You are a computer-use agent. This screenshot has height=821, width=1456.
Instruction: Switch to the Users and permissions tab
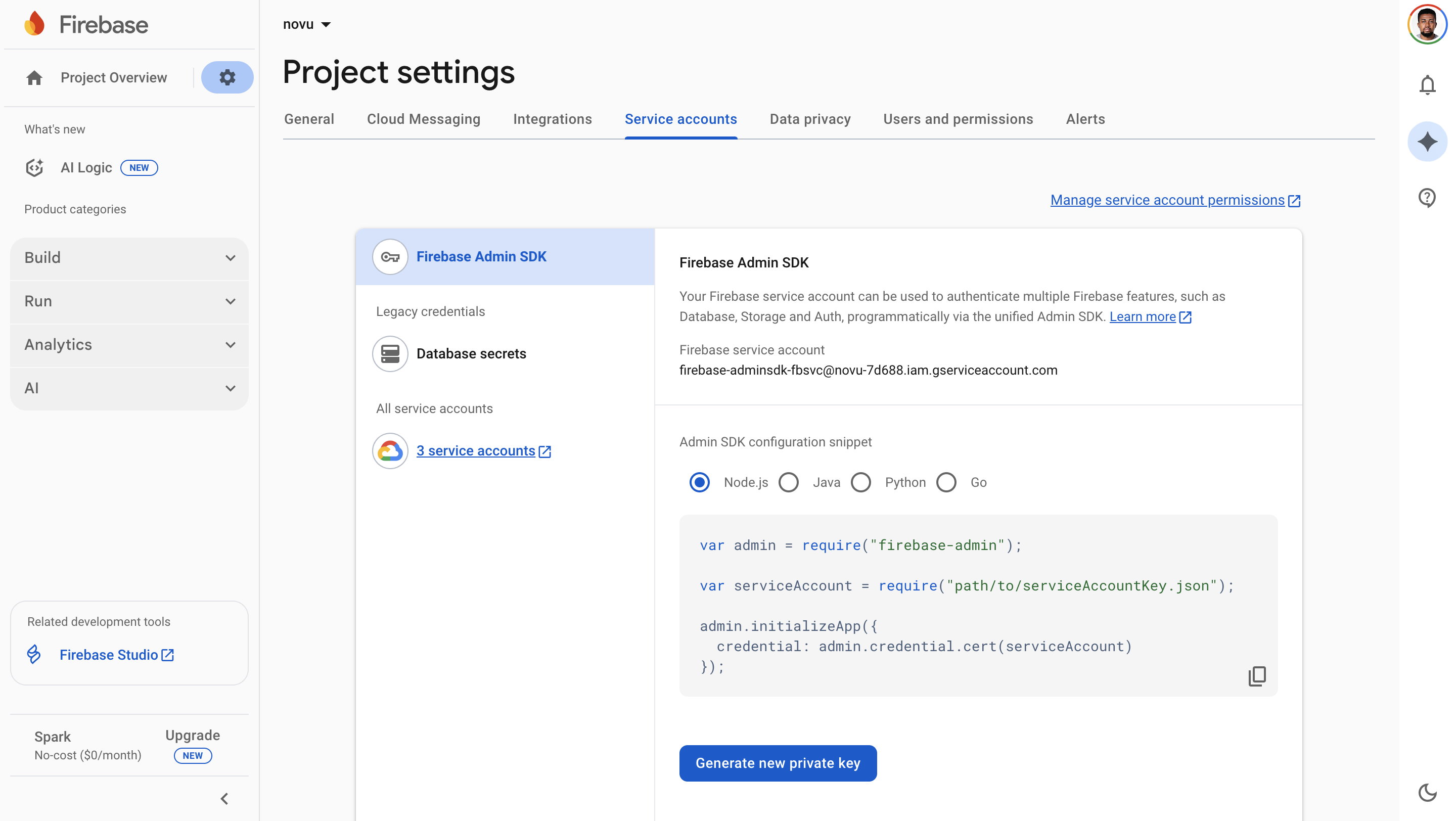[x=958, y=119]
